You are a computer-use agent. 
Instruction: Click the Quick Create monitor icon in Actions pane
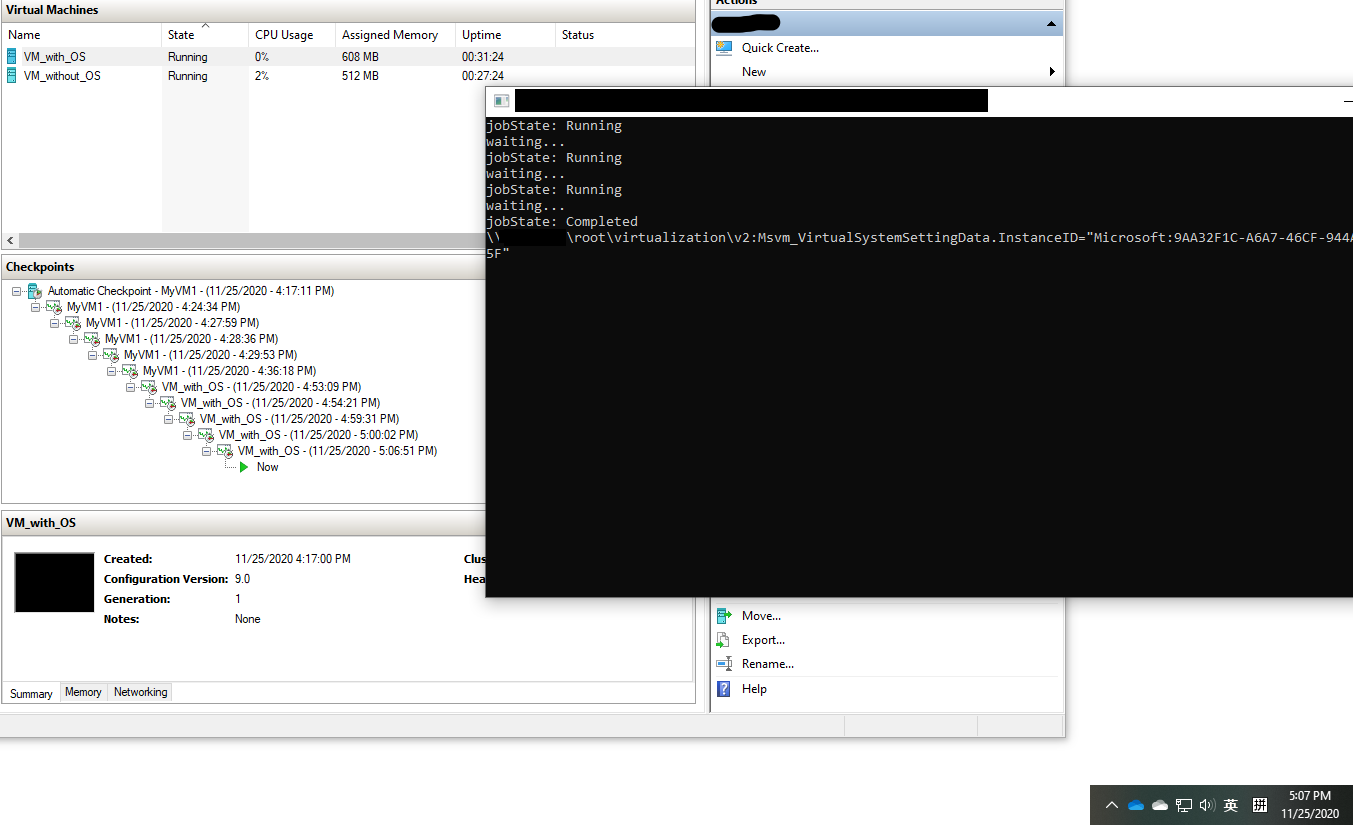[x=723, y=47]
